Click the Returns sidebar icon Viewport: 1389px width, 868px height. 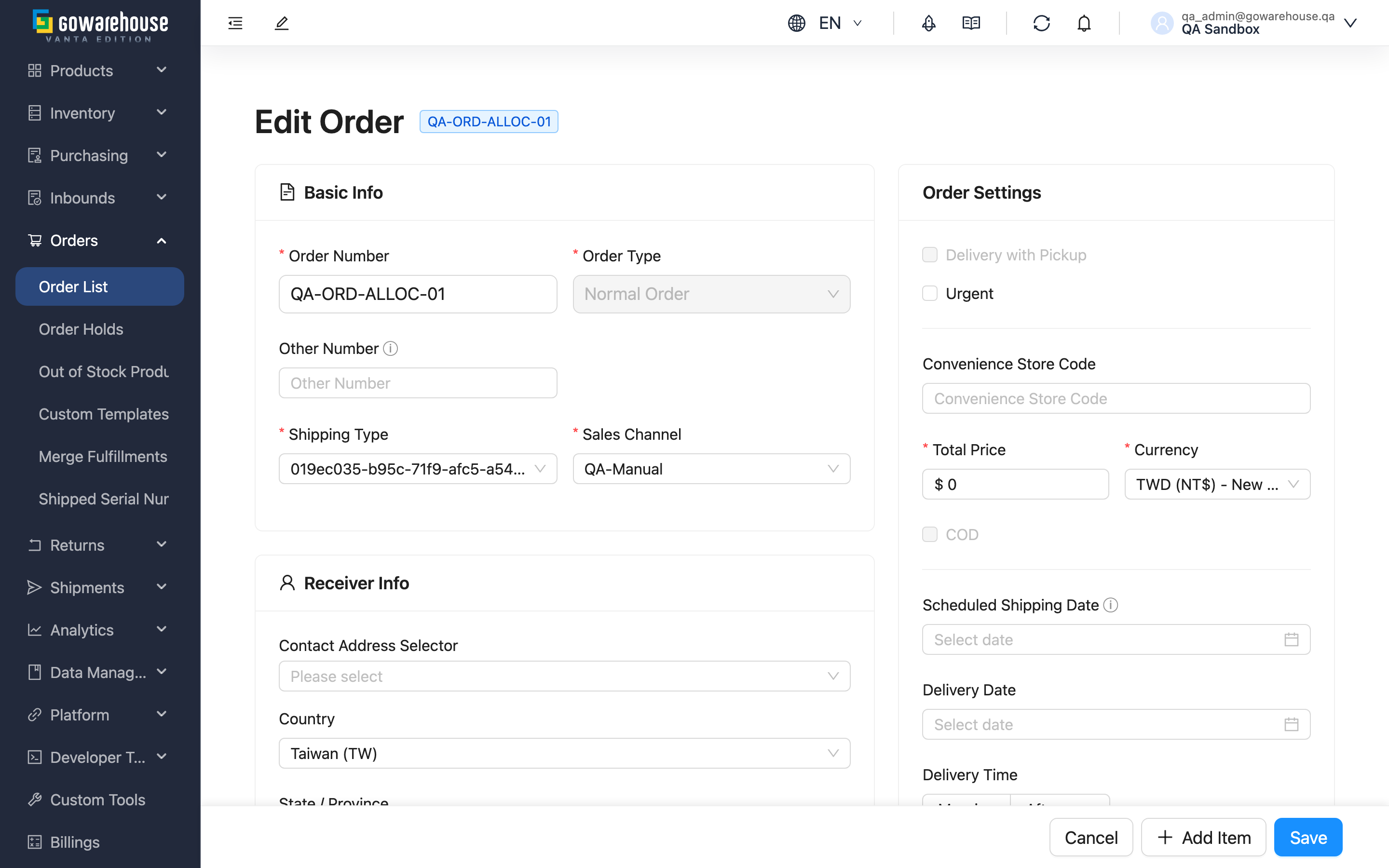(34, 545)
